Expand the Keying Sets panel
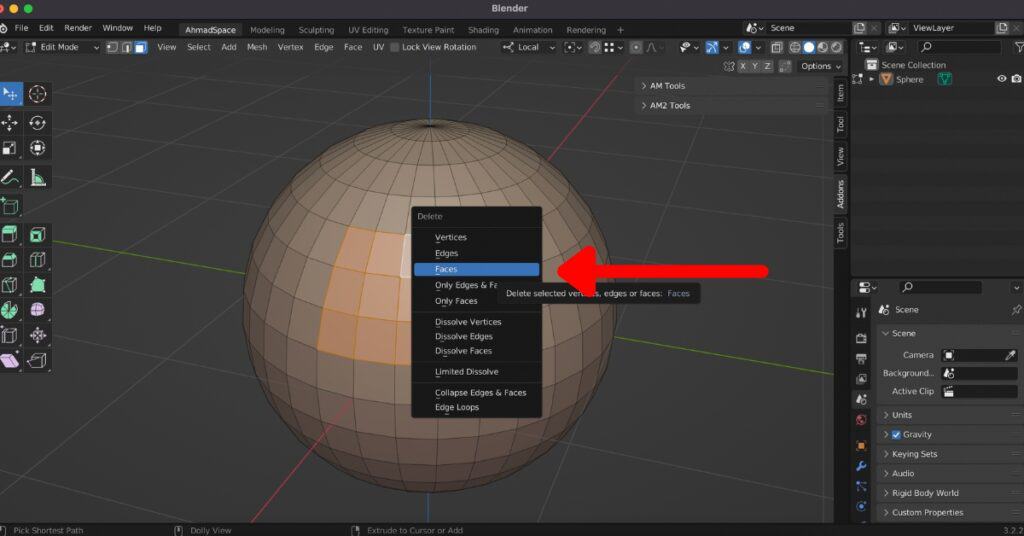The image size is (1024, 536). [950, 454]
